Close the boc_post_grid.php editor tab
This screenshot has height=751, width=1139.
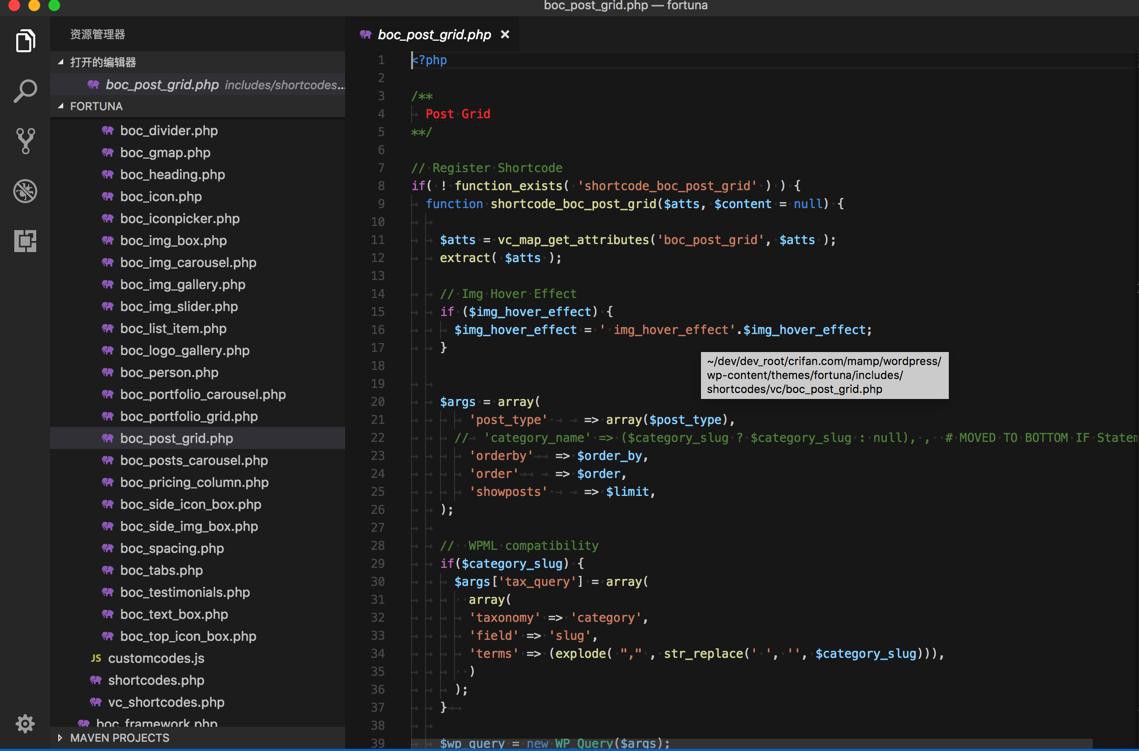point(505,34)
